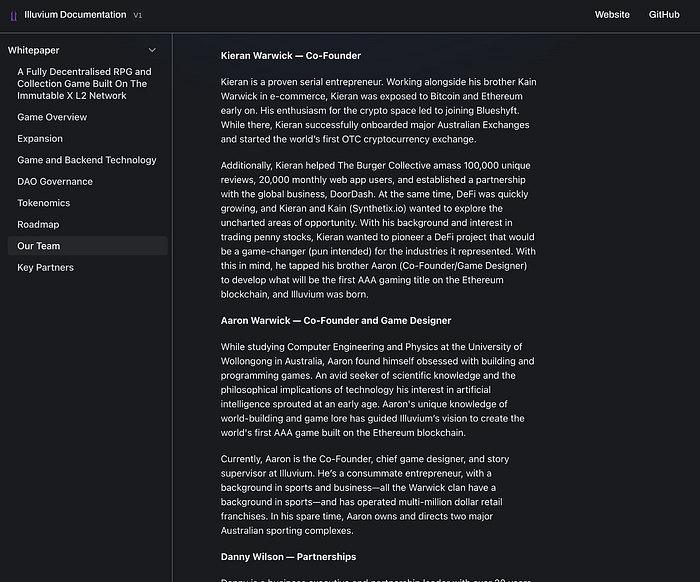Navigate to Key Partners page
The image size is (700, 582).
(x=46, y=267)
